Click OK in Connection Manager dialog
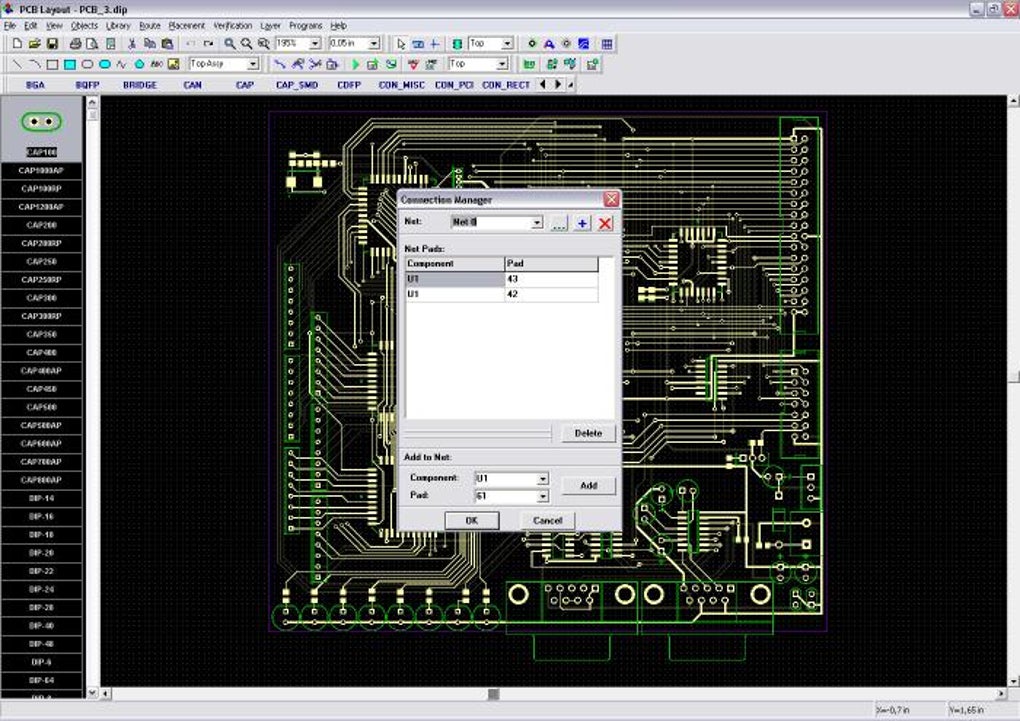 tap(471, 520)
